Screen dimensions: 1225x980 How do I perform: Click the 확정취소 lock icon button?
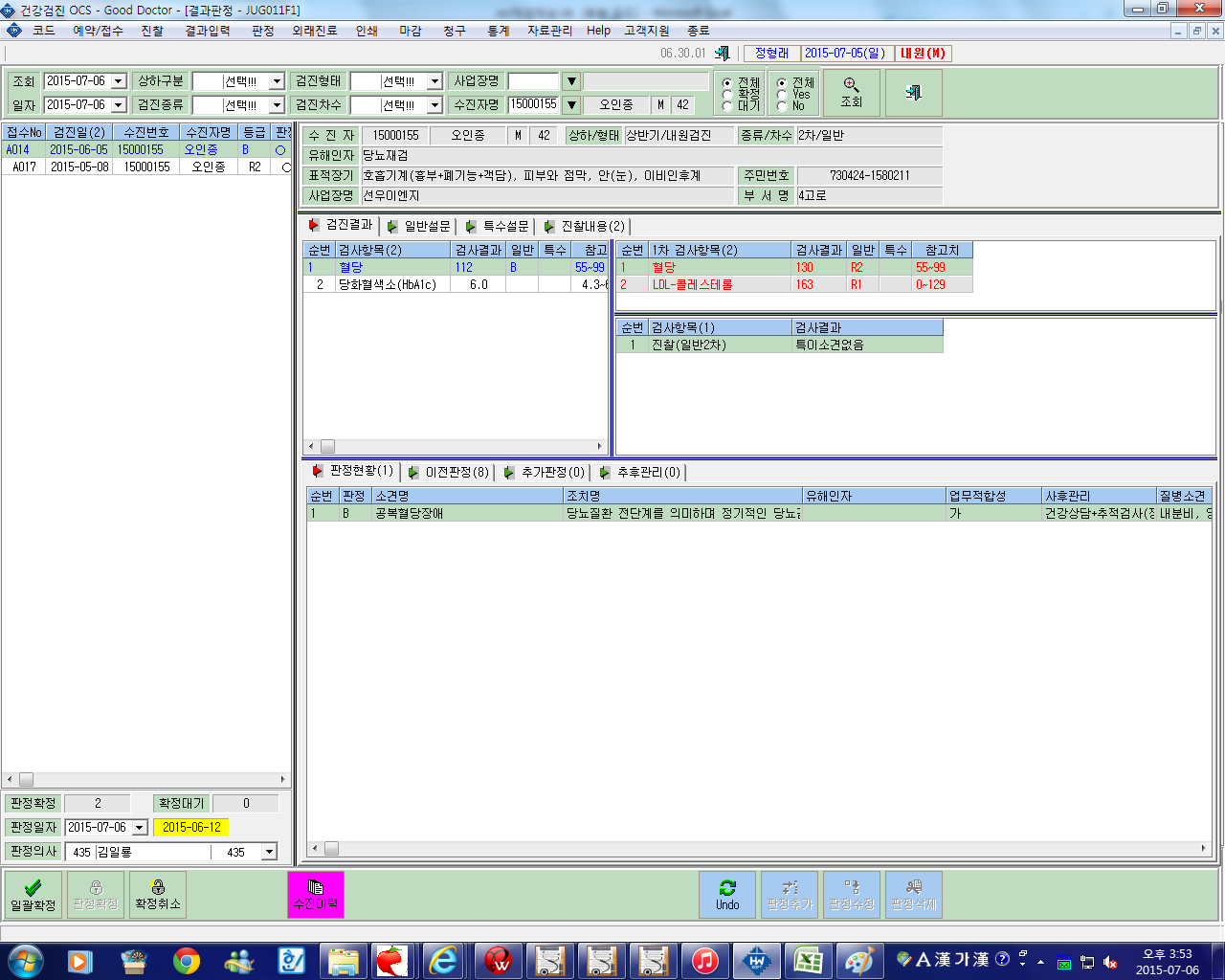[158, 895]
